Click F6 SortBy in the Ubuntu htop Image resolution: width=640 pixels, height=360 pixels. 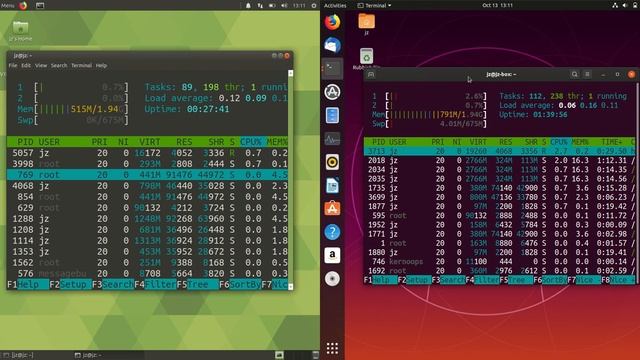pyautogui.click(x=550, y=280)
